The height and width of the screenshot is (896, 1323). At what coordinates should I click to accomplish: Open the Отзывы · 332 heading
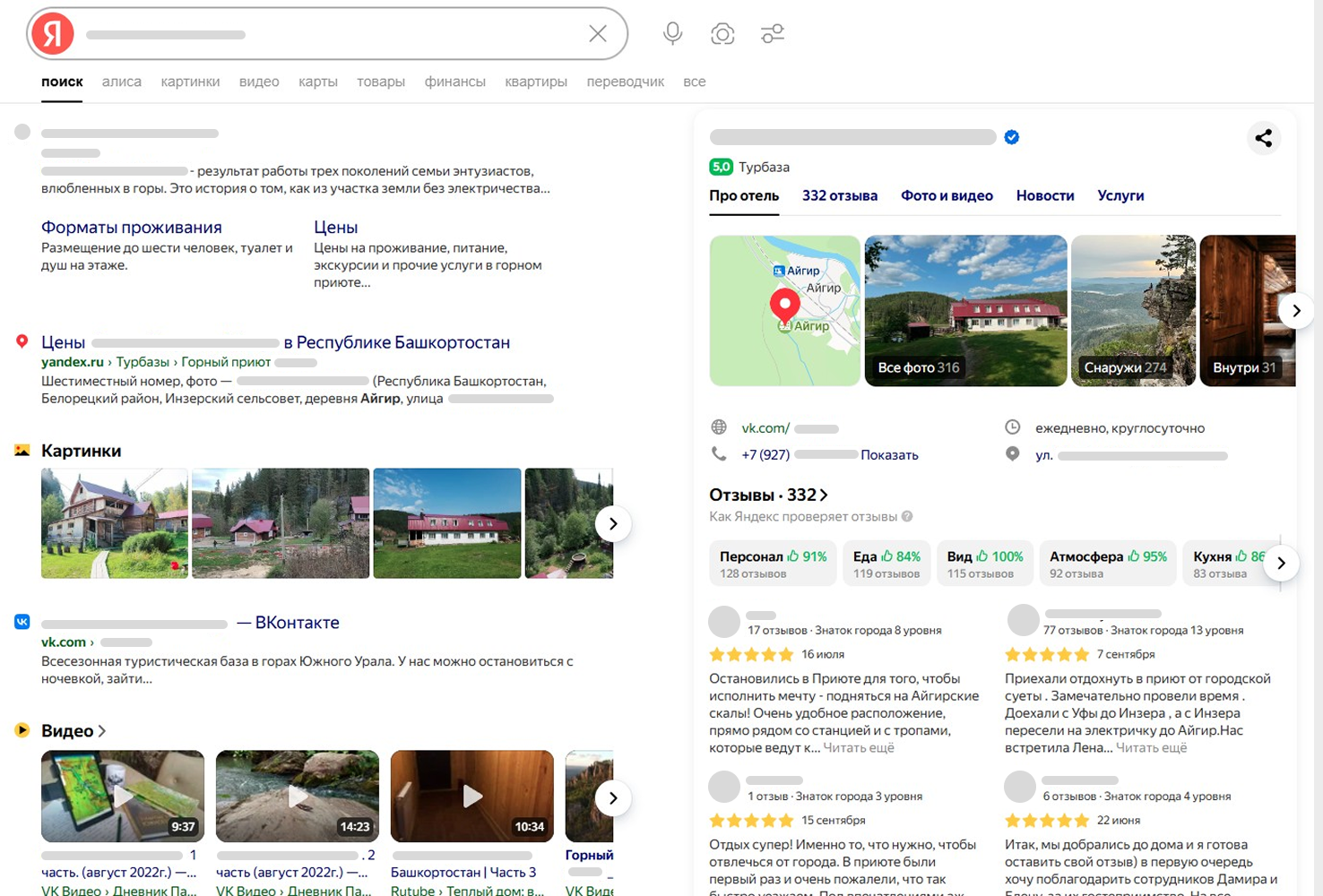(x=768, y=495)
